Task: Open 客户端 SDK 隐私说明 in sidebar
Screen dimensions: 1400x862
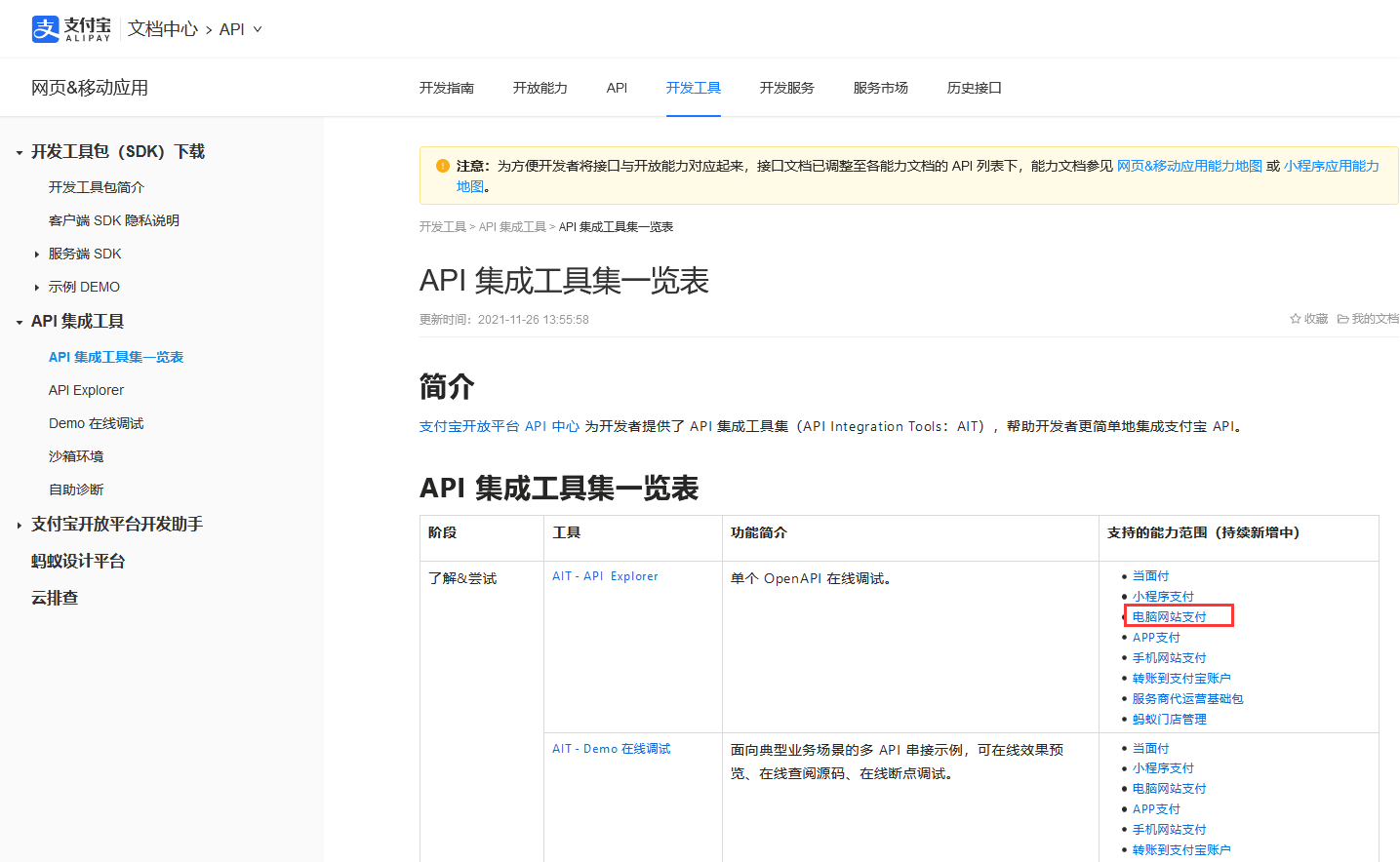Action: pos(114,220)
